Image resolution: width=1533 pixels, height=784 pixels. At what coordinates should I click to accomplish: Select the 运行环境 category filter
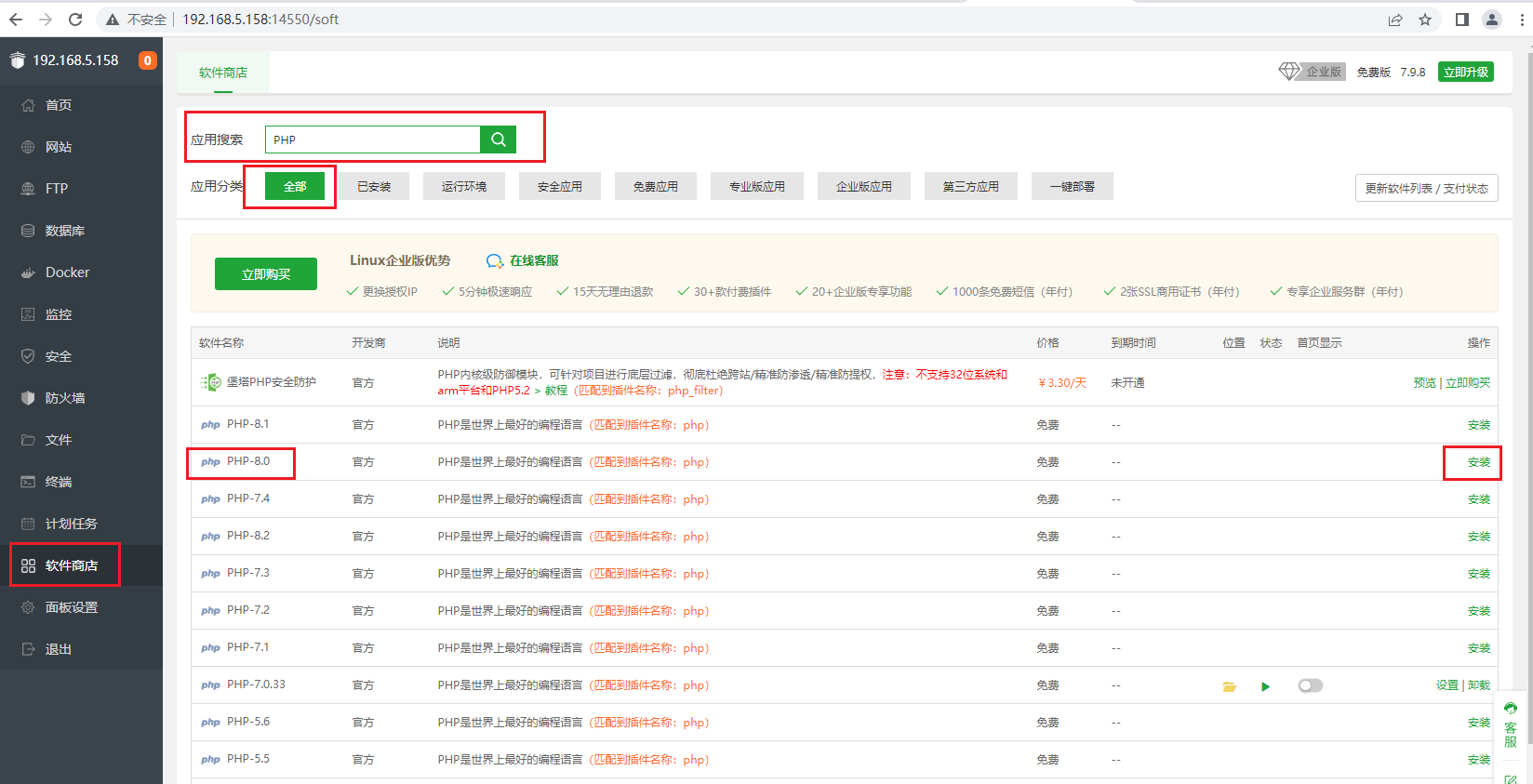[x=464, y=186]
